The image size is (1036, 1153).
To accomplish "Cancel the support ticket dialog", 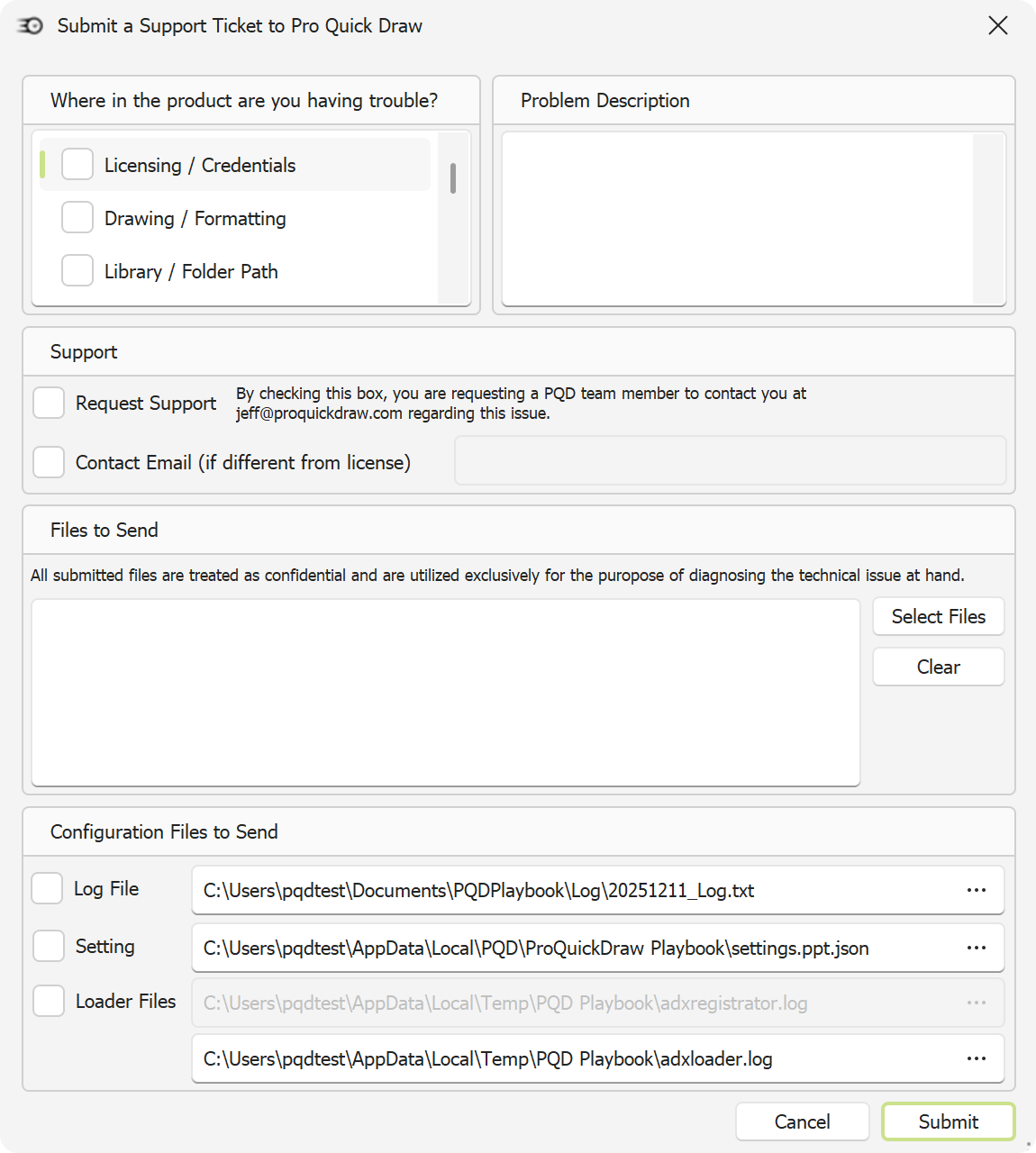I will pos(801,1121).
